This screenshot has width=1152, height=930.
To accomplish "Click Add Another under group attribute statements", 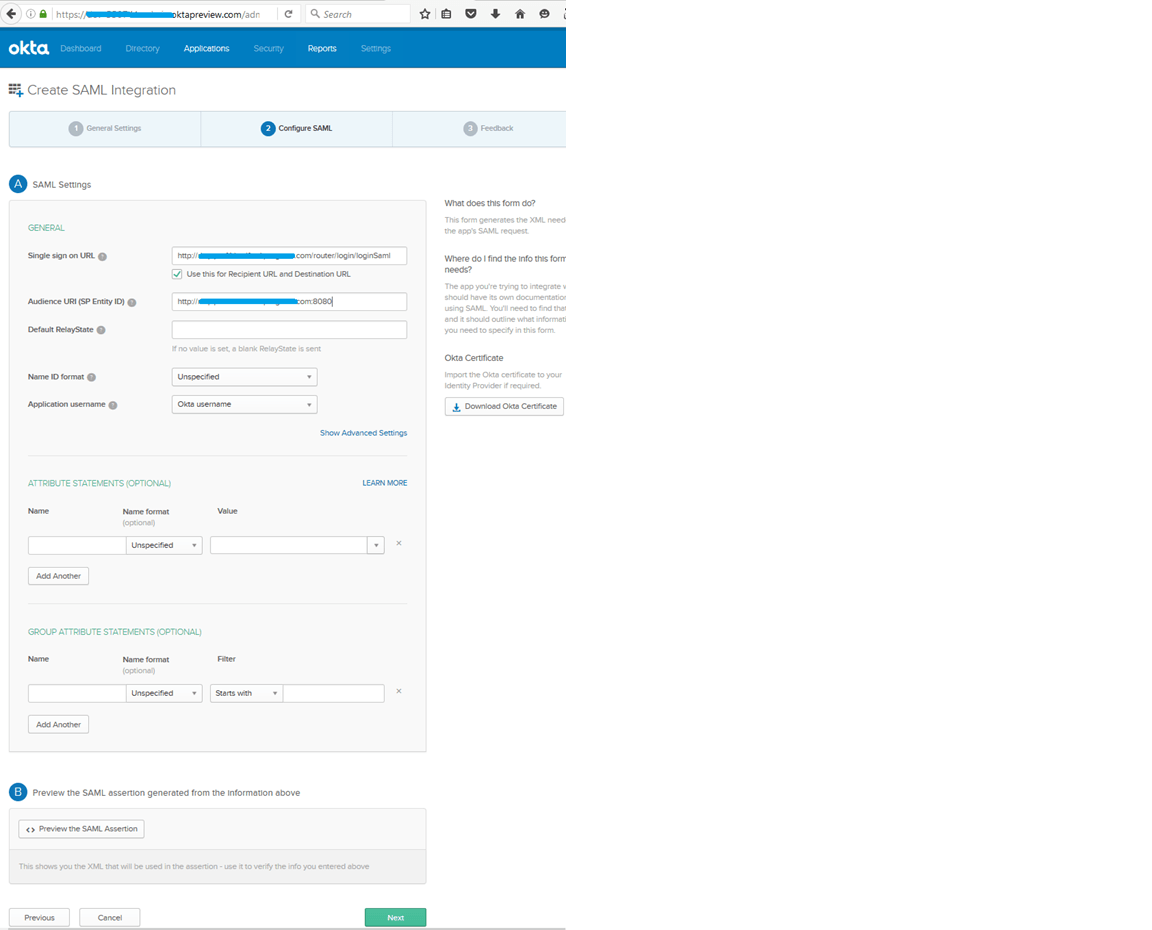I will coord(58,724).
